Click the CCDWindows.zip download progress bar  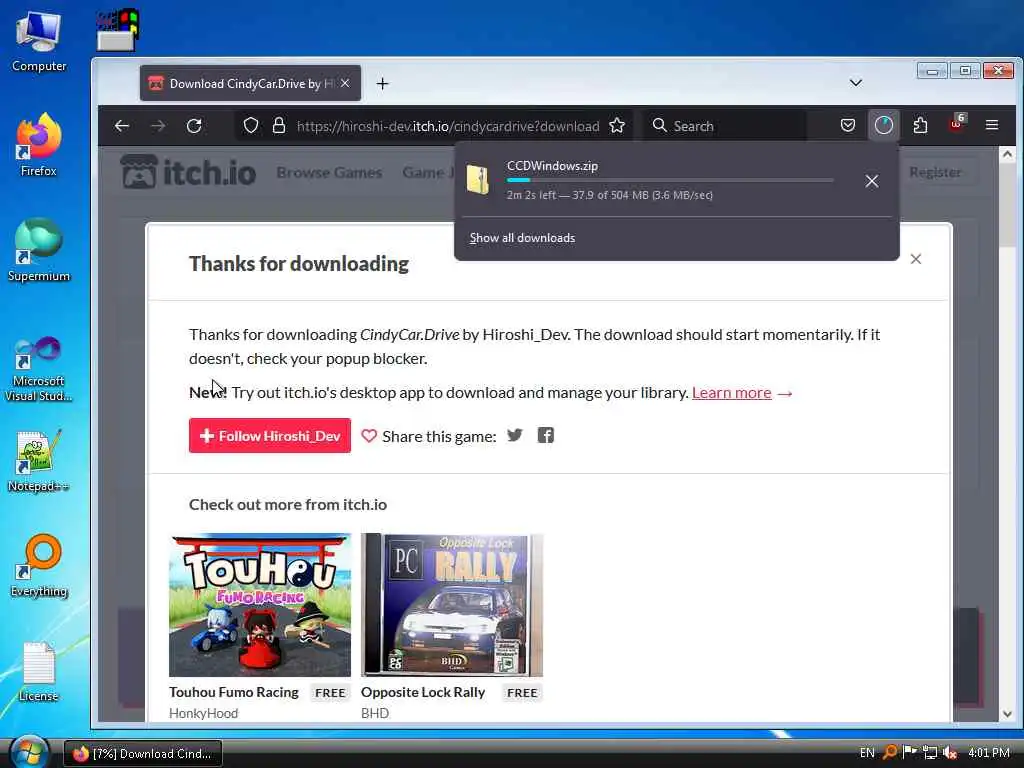point(670,180)
